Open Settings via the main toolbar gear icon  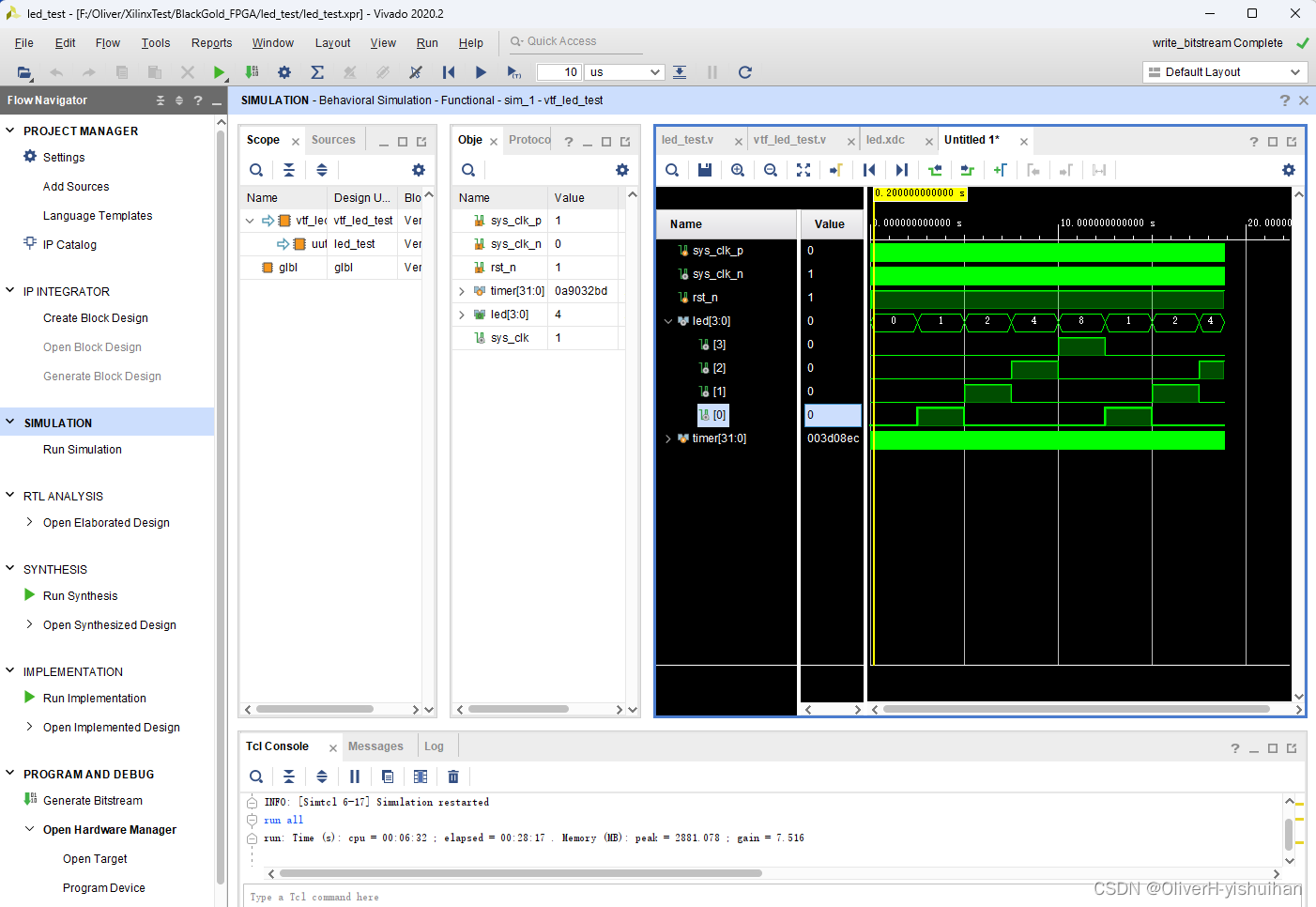pos(284,72)
